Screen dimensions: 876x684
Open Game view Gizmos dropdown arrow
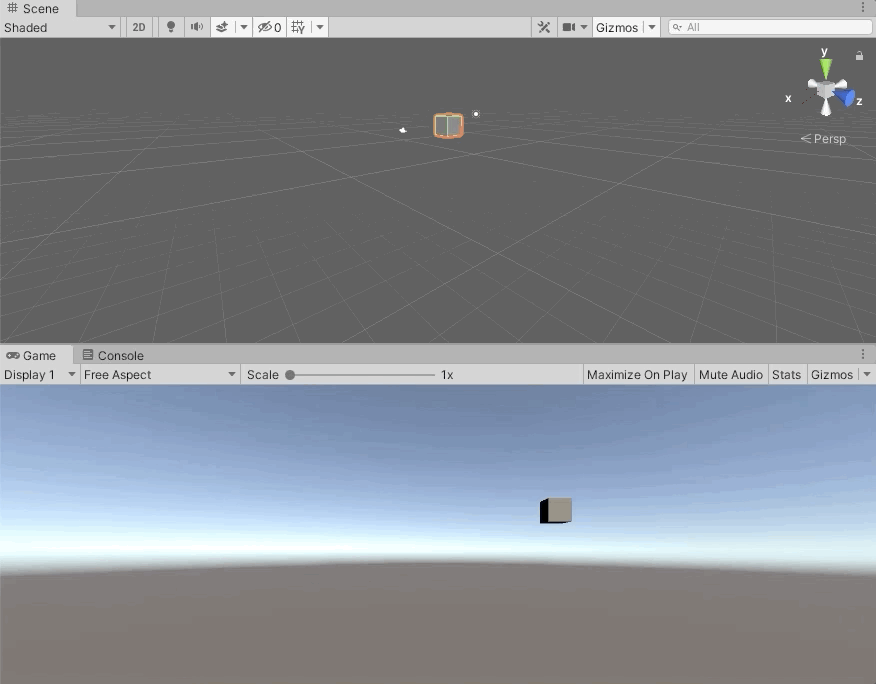click(x=867, y=374)
